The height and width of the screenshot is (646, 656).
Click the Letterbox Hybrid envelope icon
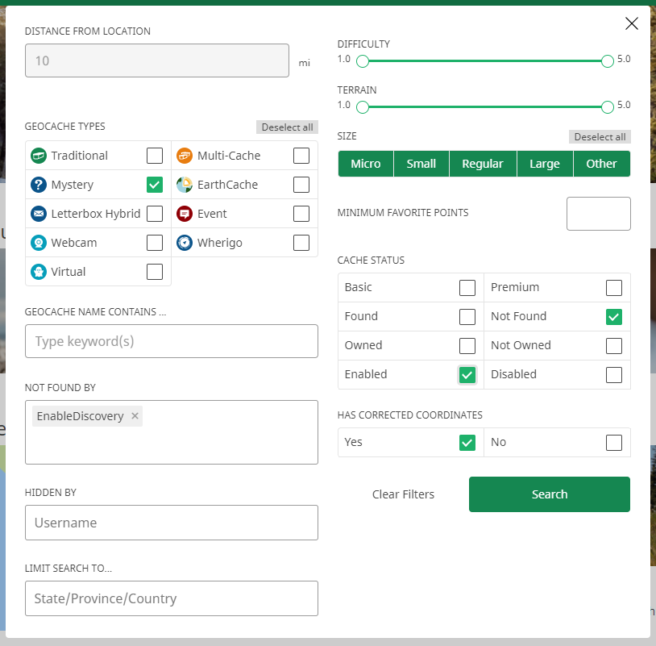coord(38,214)
